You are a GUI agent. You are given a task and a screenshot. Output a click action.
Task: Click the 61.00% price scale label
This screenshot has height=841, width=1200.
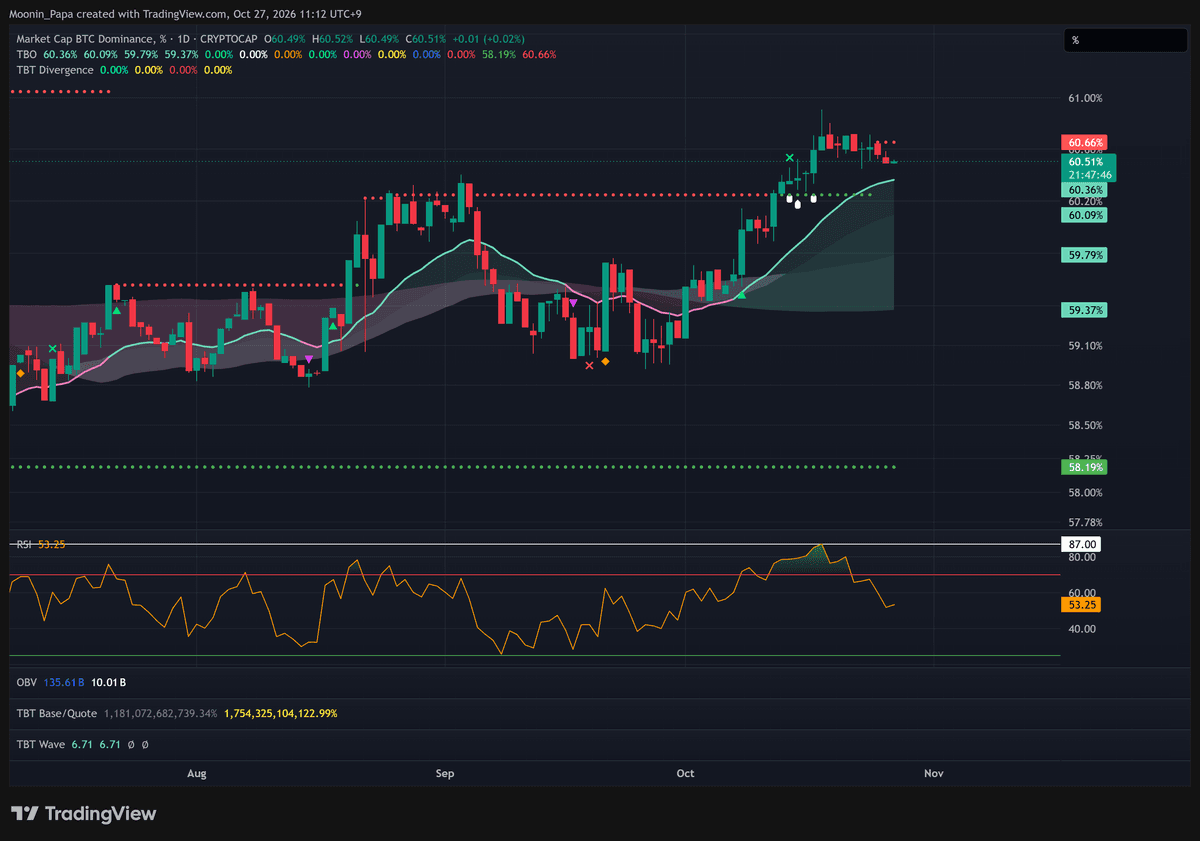pos(1086,98)
